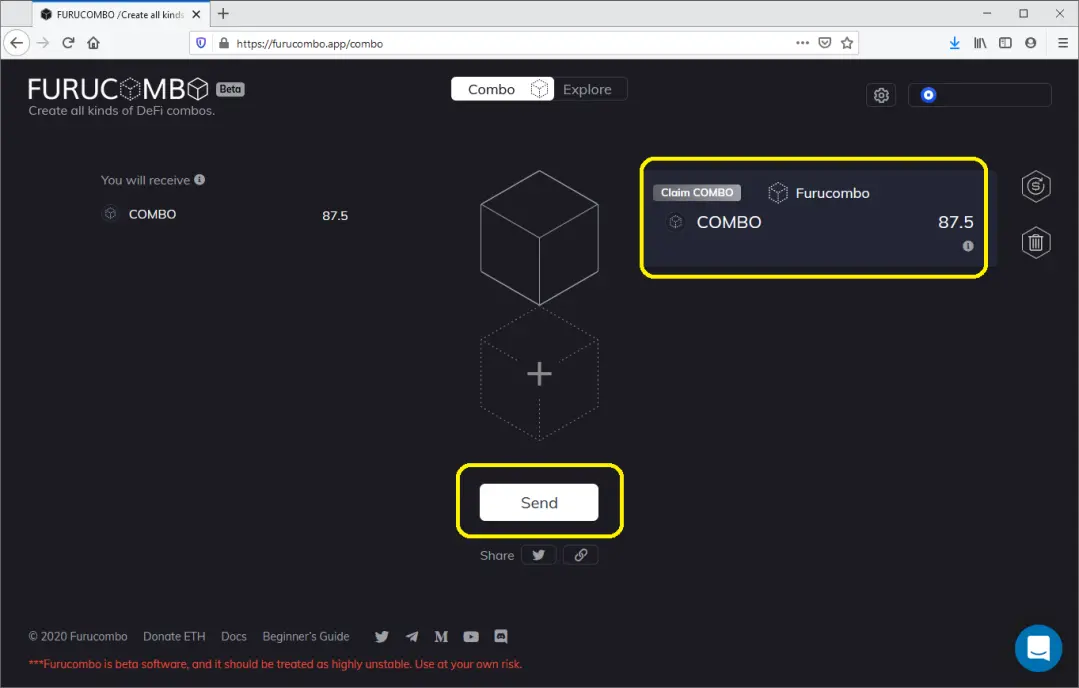This screenshot has height=688, width=1079.
Task: Show tracking protection shield info
Action: [201, 43]
